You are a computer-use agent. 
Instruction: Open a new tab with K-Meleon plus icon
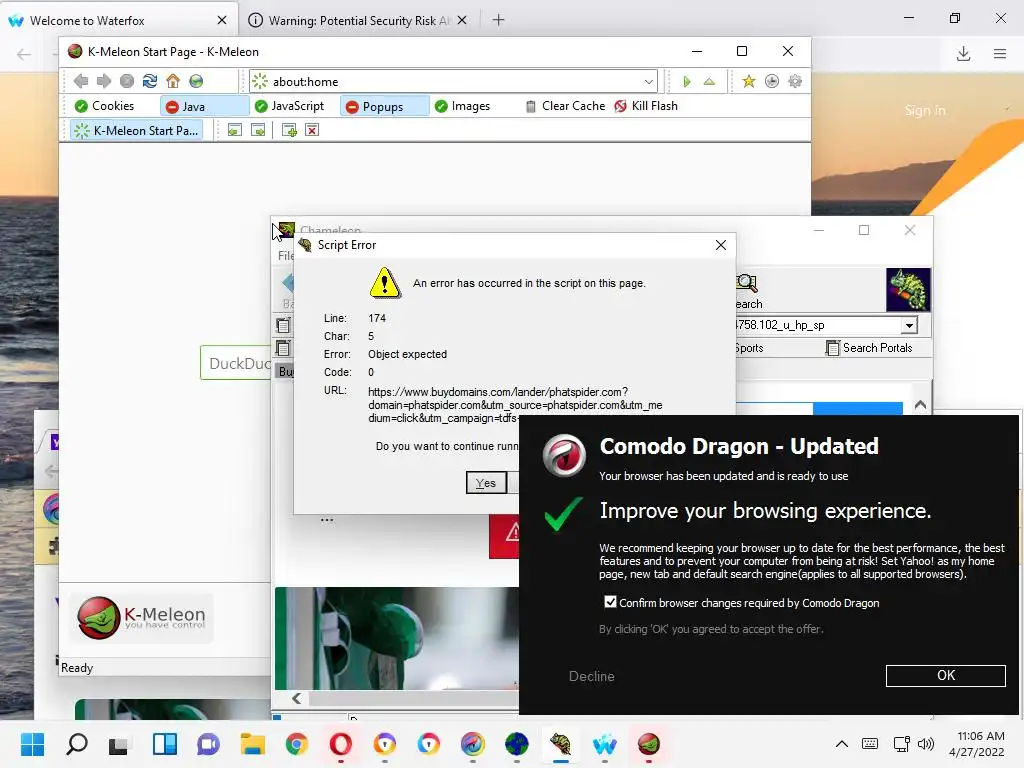[289, 130]
